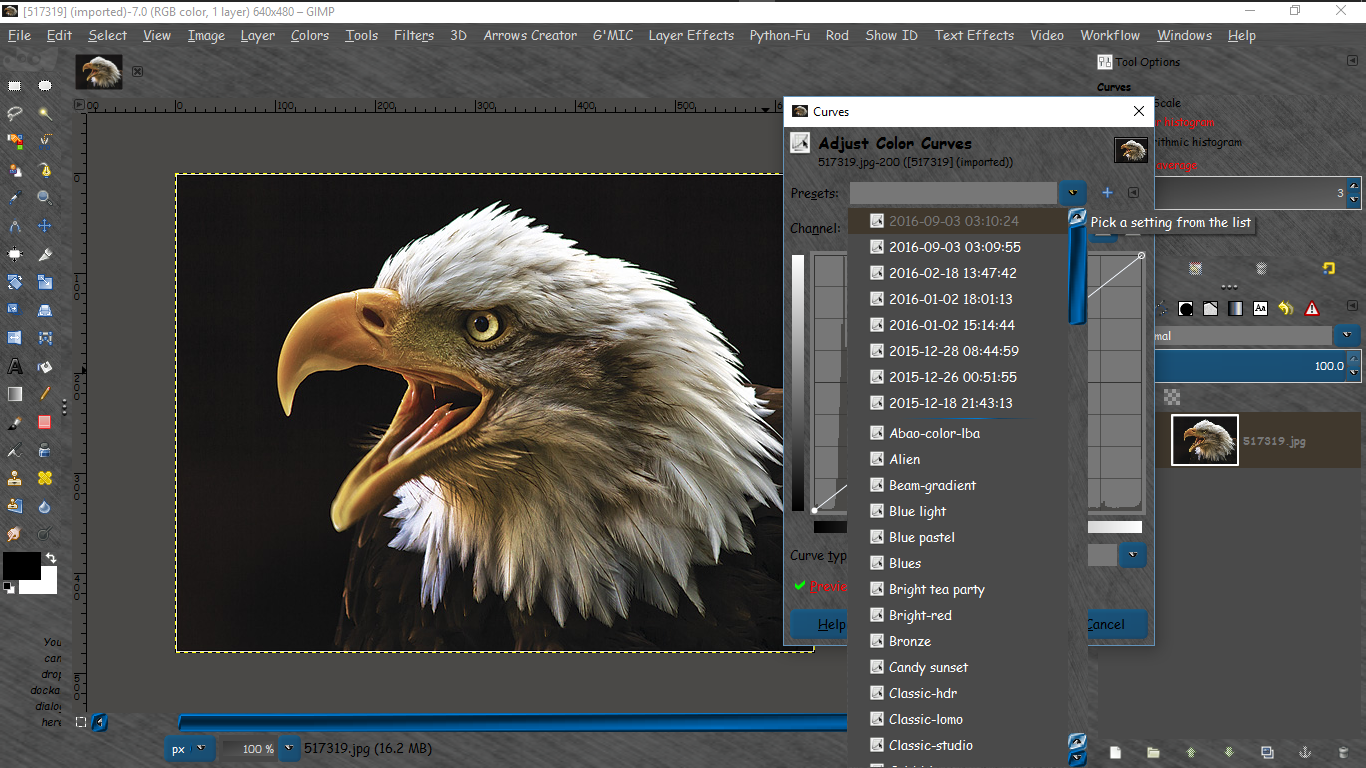The width and height of the screenshot is (1366, 768).
Task: Duplicate layer using bottom panel icon
Action: pos(1267,752)
